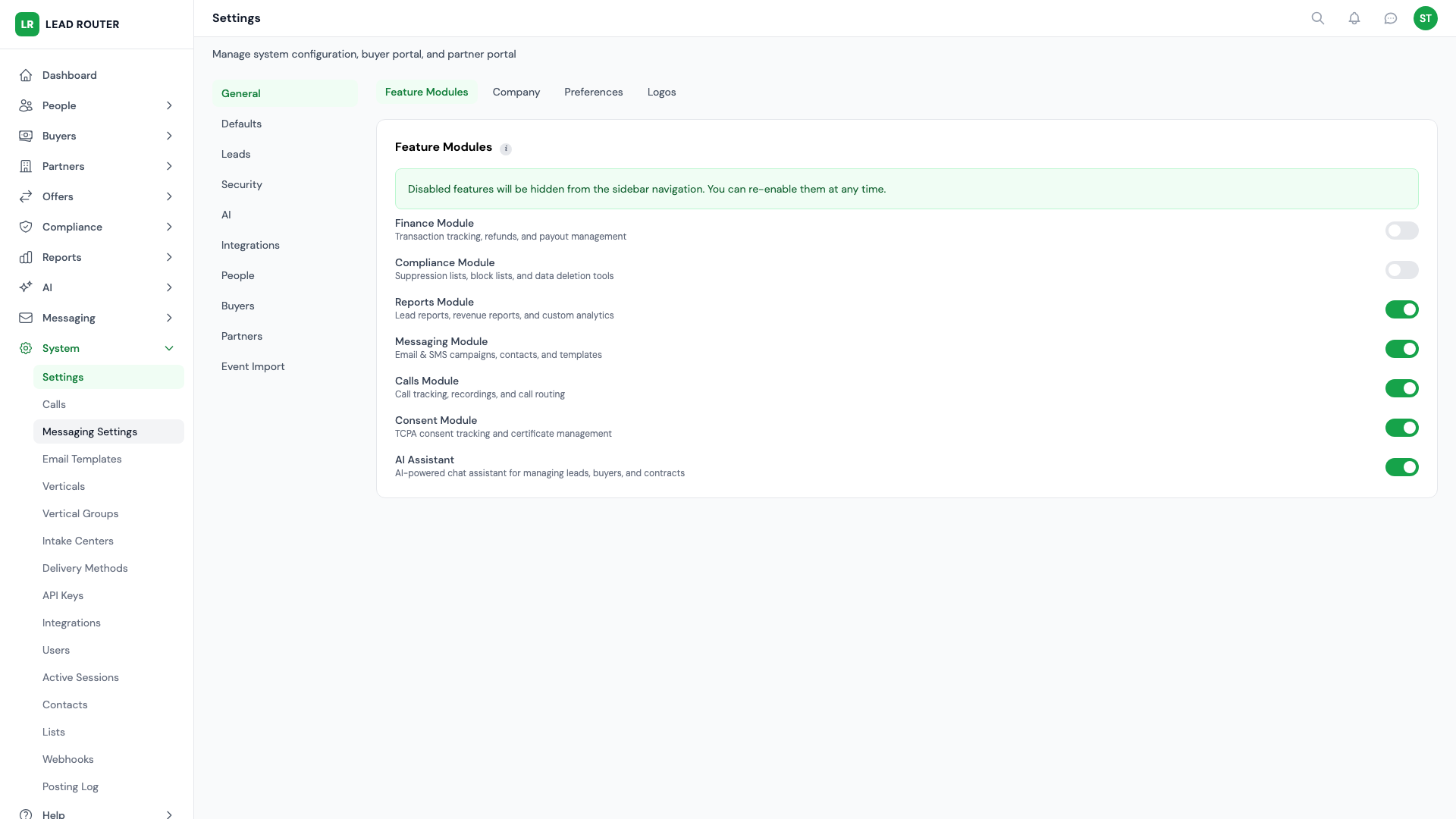
Task: Click the LR Lead Router logo
Action: (x=27, y=24)
